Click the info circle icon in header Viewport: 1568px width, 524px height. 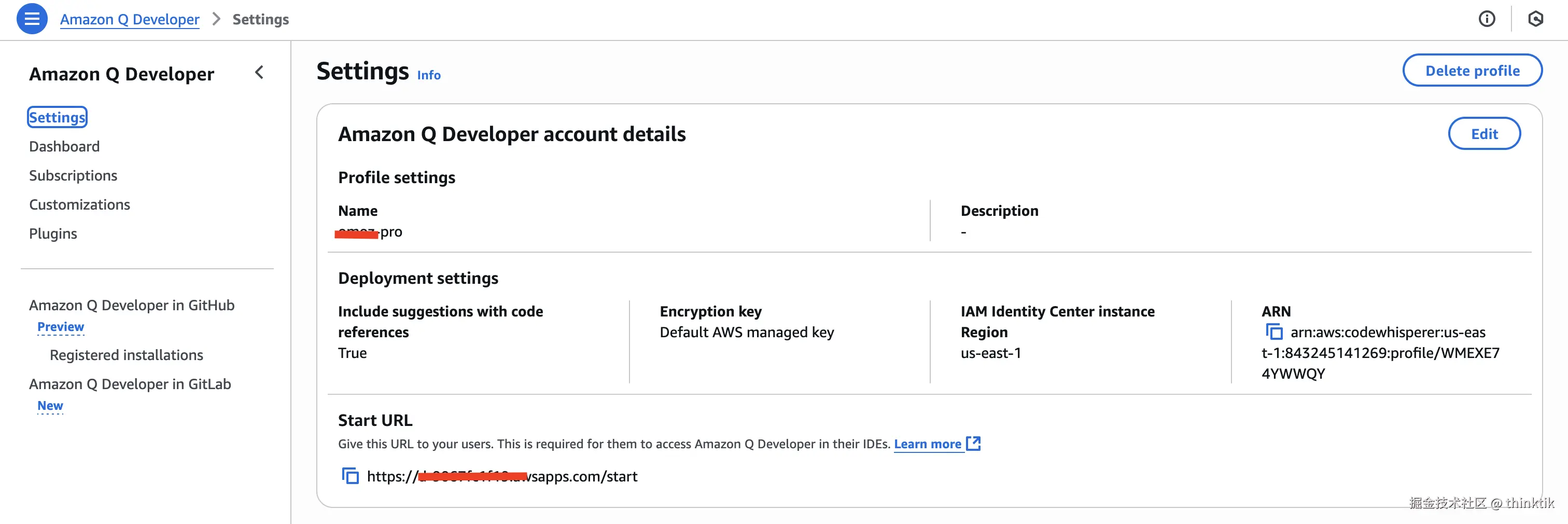point(1487,19)
